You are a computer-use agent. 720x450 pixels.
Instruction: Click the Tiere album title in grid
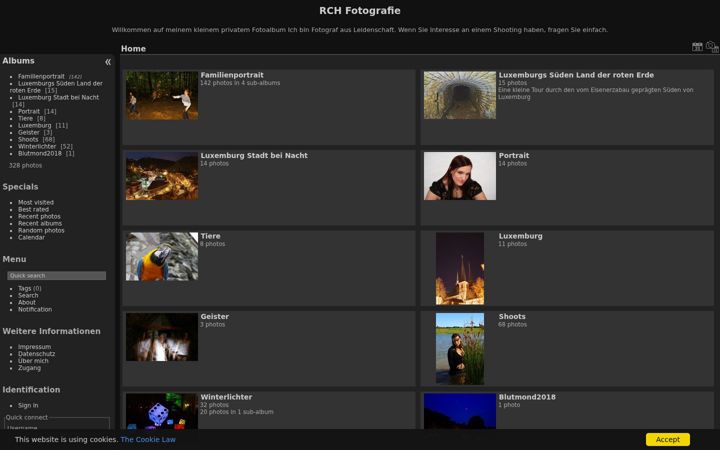pos(210,236)
